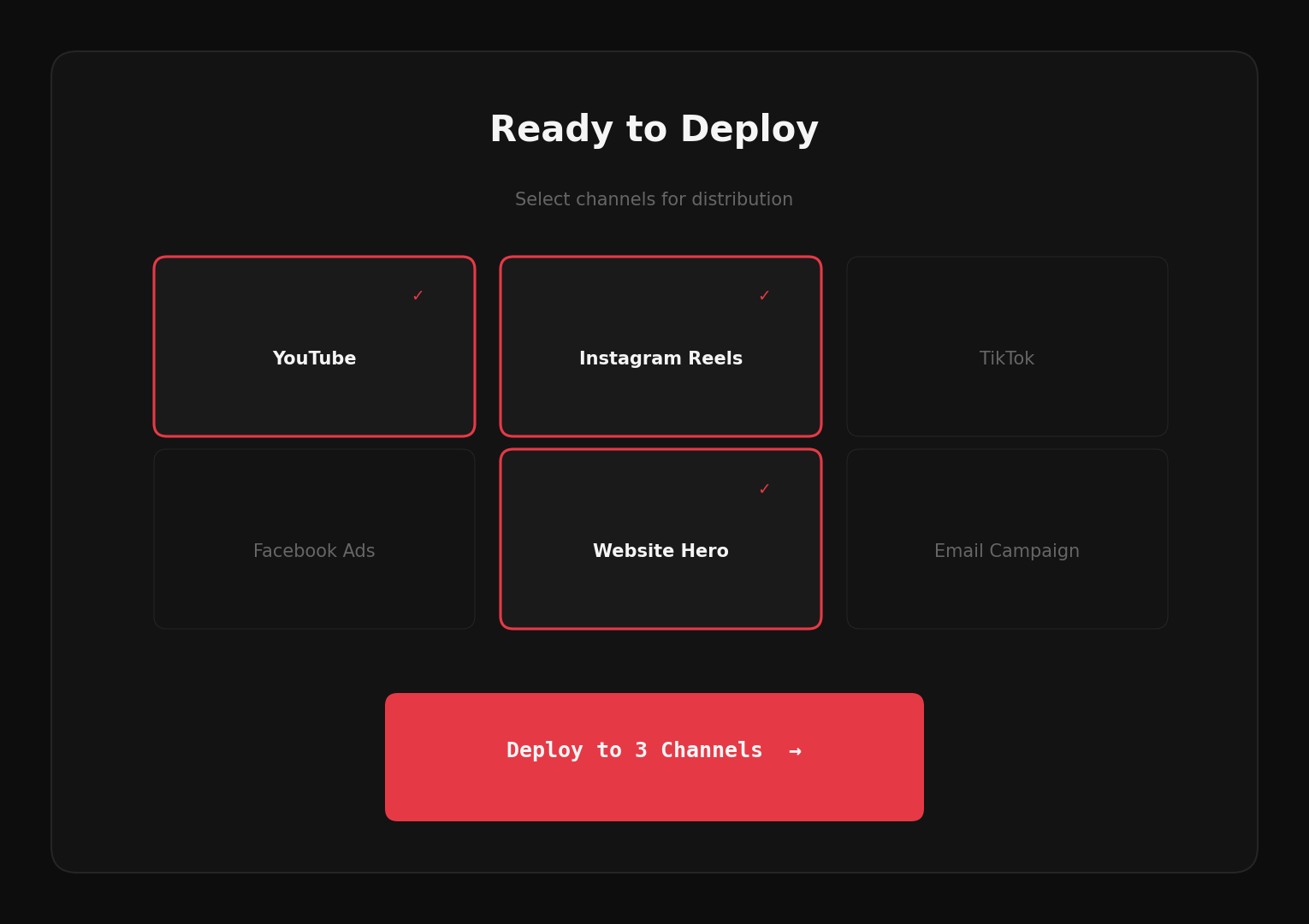Click the arrow icon in the deploy button

(x=795, y=750)
